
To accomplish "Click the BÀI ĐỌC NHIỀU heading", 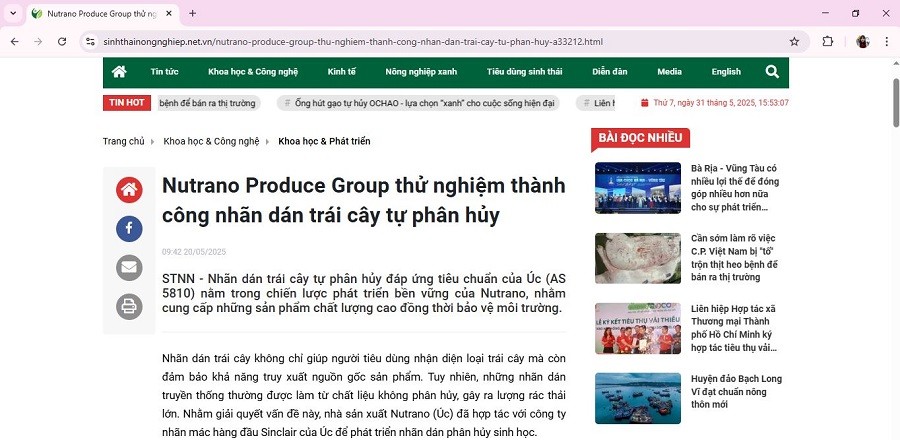I will 640,138.
